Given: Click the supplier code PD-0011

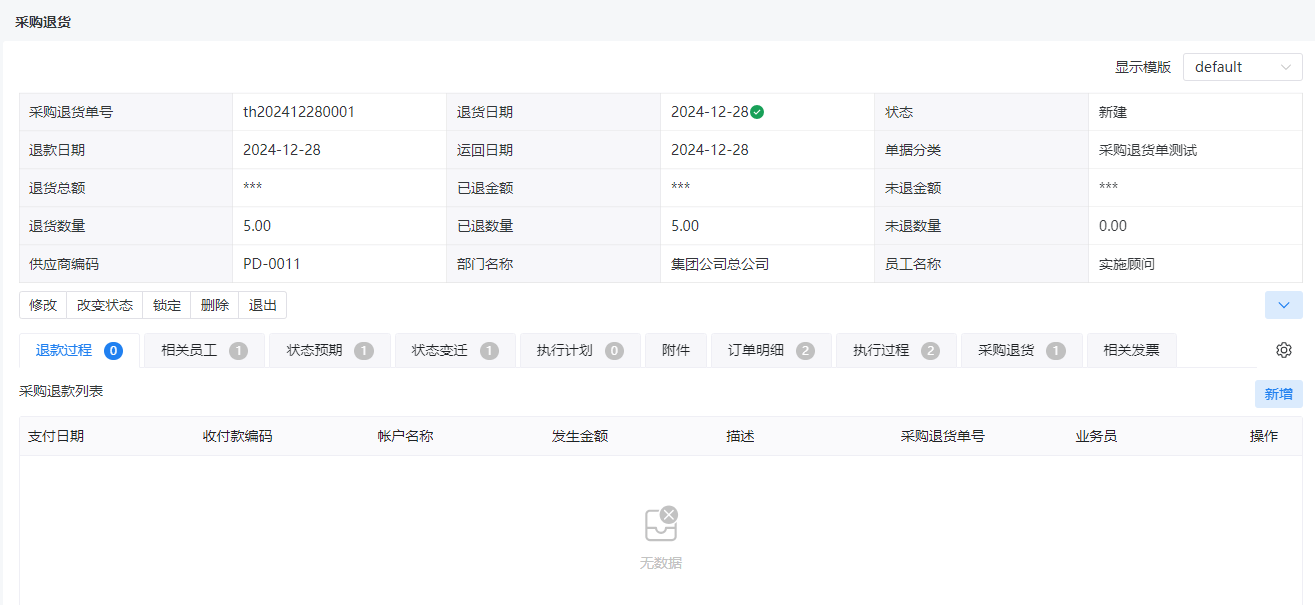Looking at the screenshot, I should tap(272, 264).
